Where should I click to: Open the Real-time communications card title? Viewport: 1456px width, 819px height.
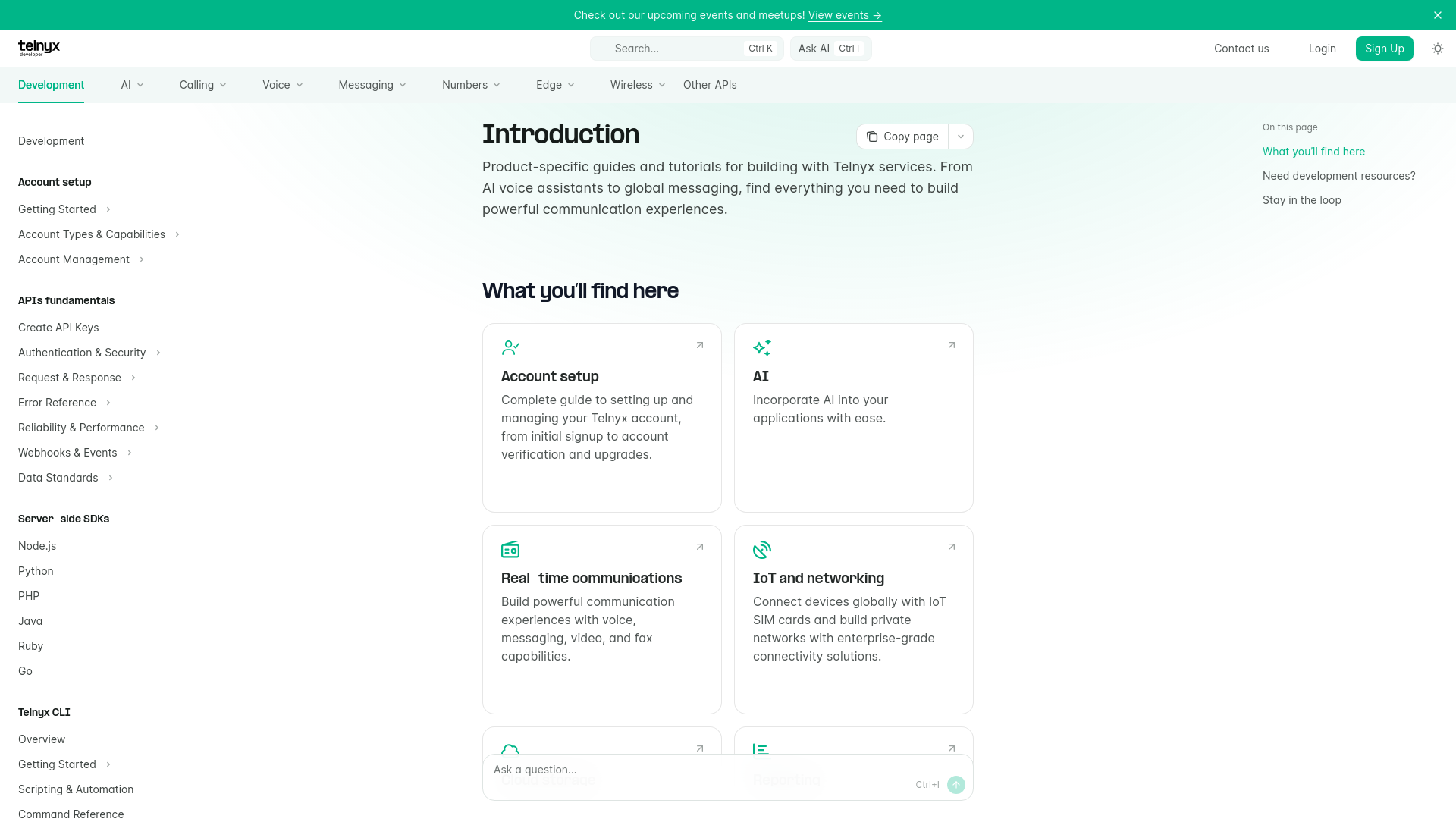coord(591,579)
